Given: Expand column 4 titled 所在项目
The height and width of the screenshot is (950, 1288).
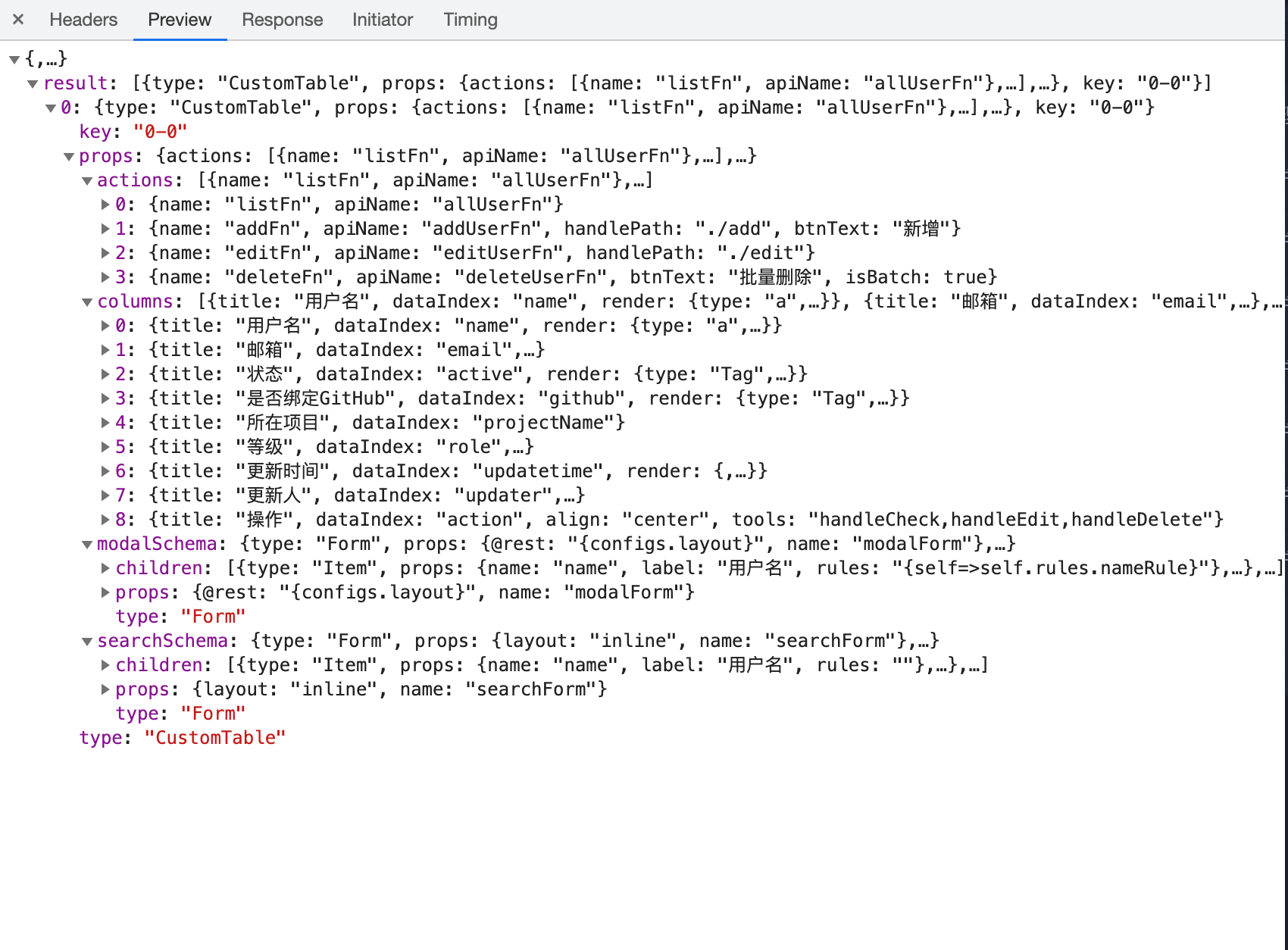Looking at the screenshot, I should click(105, 423).
